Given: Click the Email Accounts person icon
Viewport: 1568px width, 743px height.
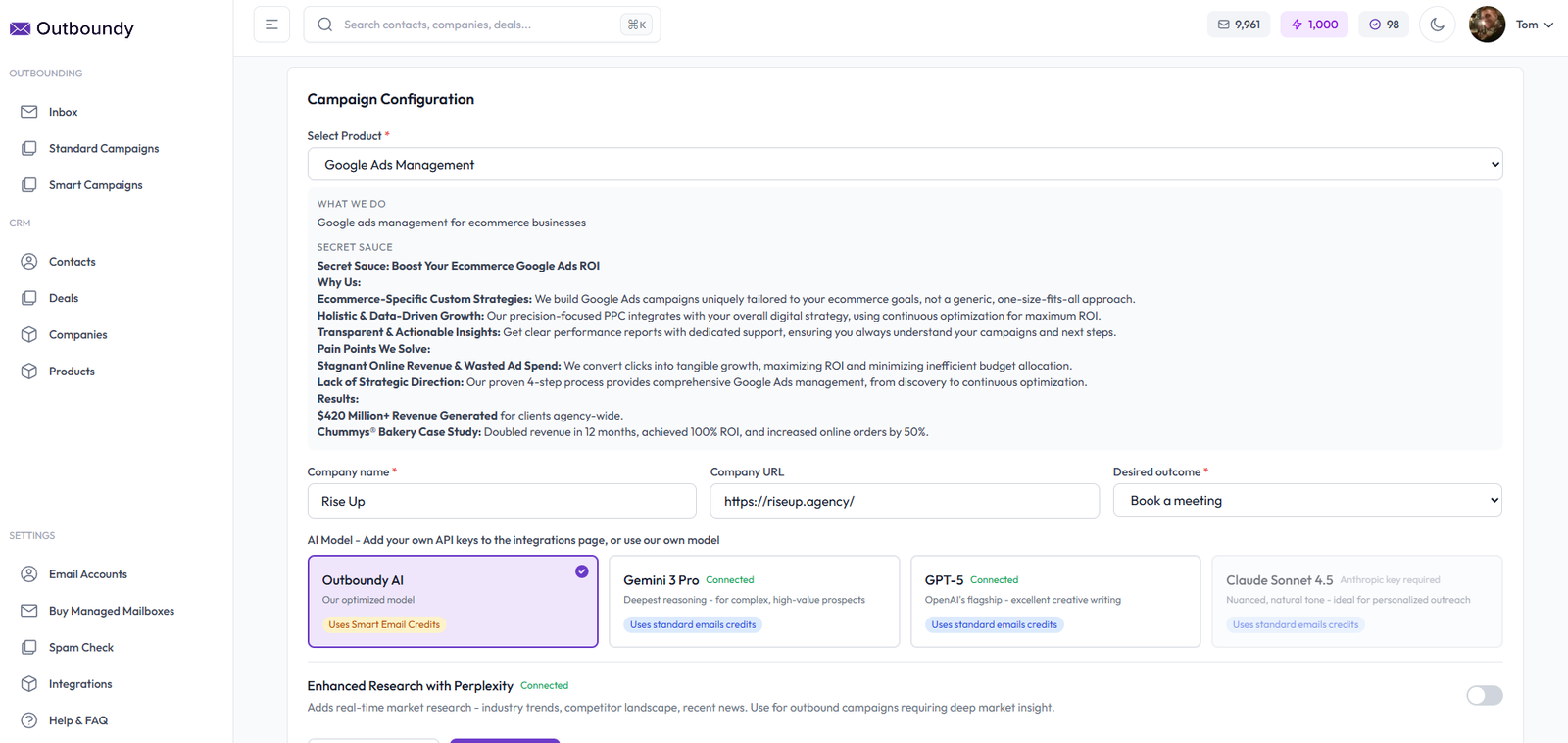Looking at the screenshot, I should (x=29, y=574).
